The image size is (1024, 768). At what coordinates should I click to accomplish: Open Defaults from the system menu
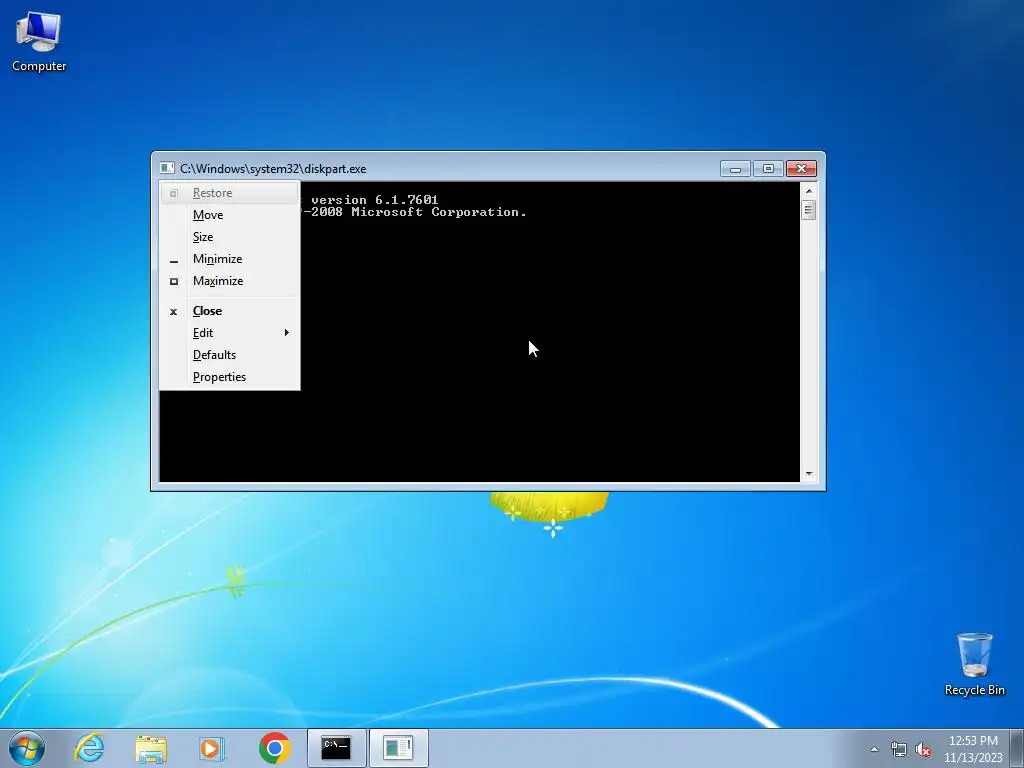click(230, 355)
